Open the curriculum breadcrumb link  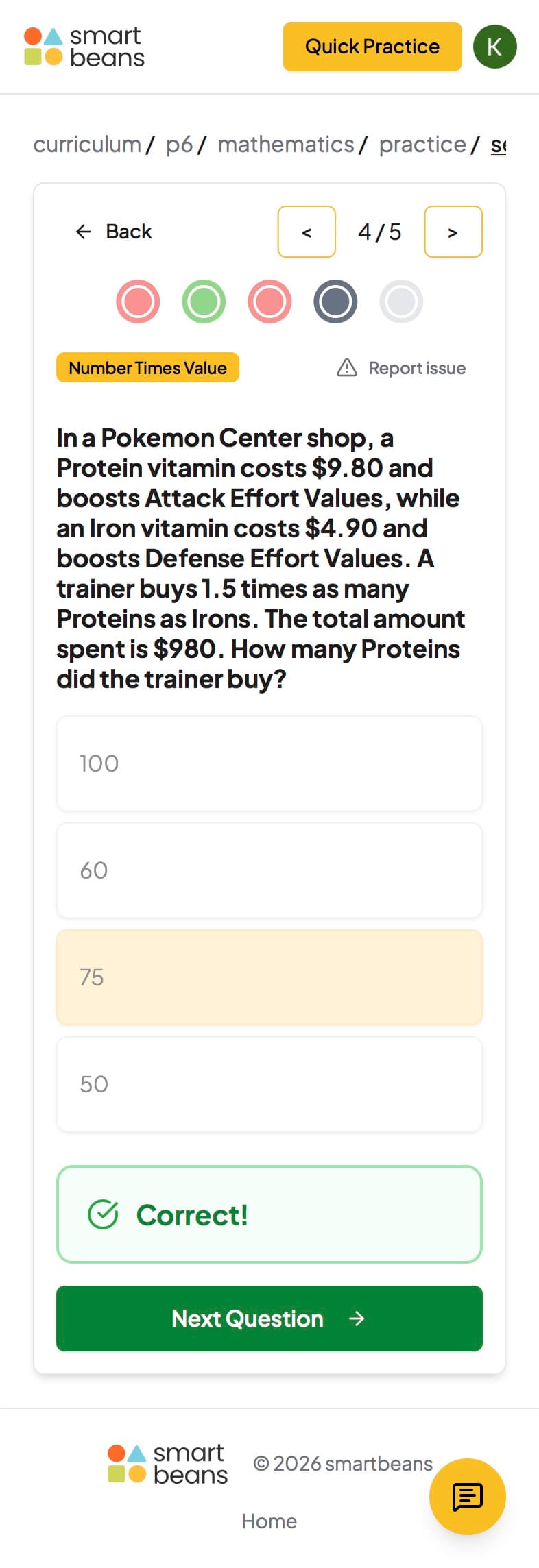87,145
